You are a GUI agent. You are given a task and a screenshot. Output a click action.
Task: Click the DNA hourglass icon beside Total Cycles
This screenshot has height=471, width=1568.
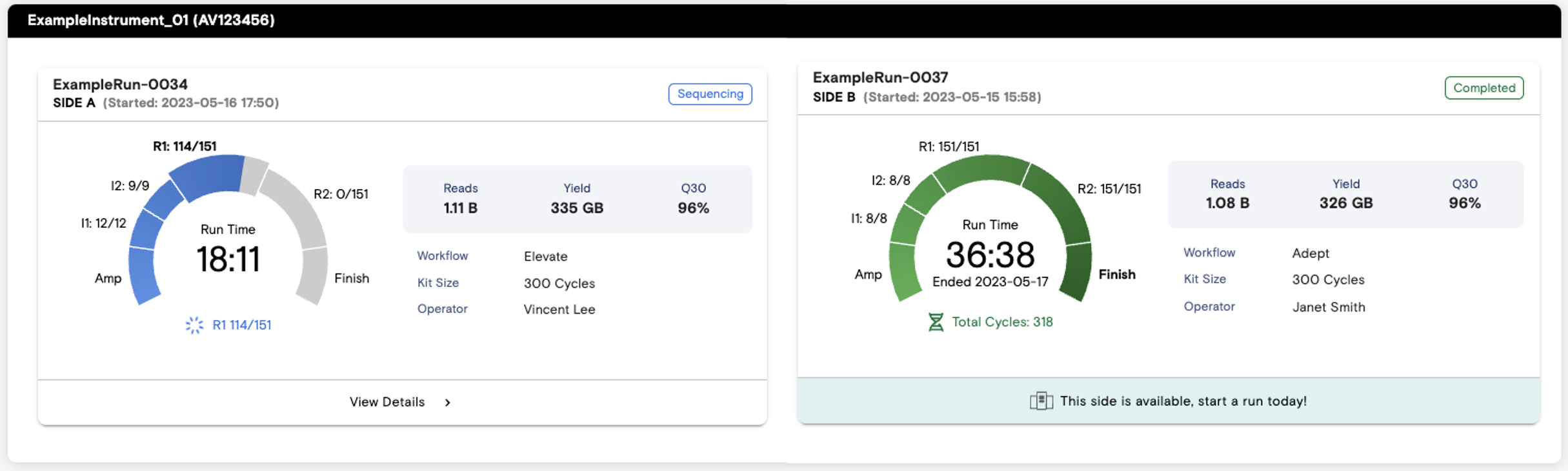935,322
